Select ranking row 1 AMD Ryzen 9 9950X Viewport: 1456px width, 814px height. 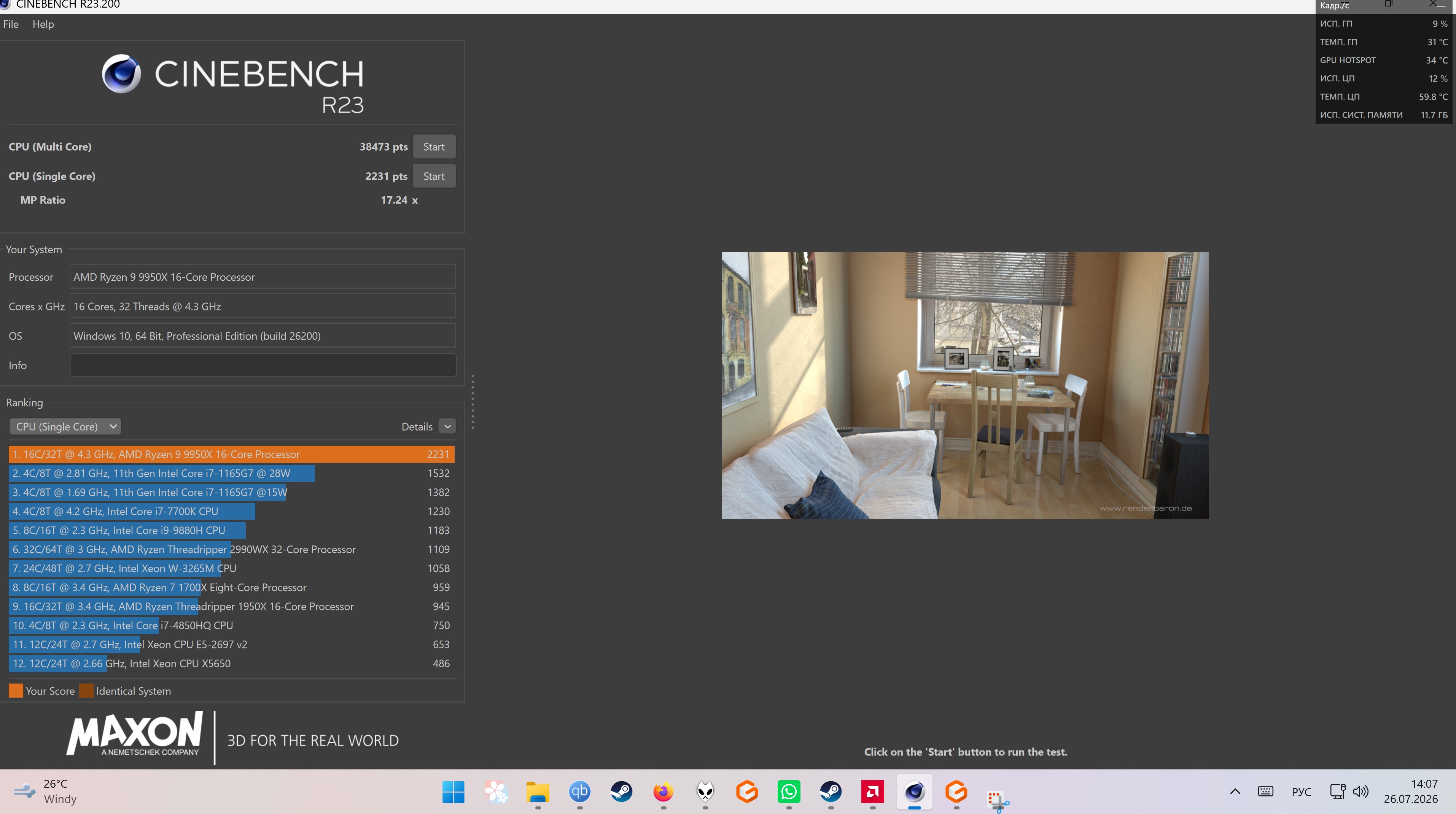tap(232, 455)
